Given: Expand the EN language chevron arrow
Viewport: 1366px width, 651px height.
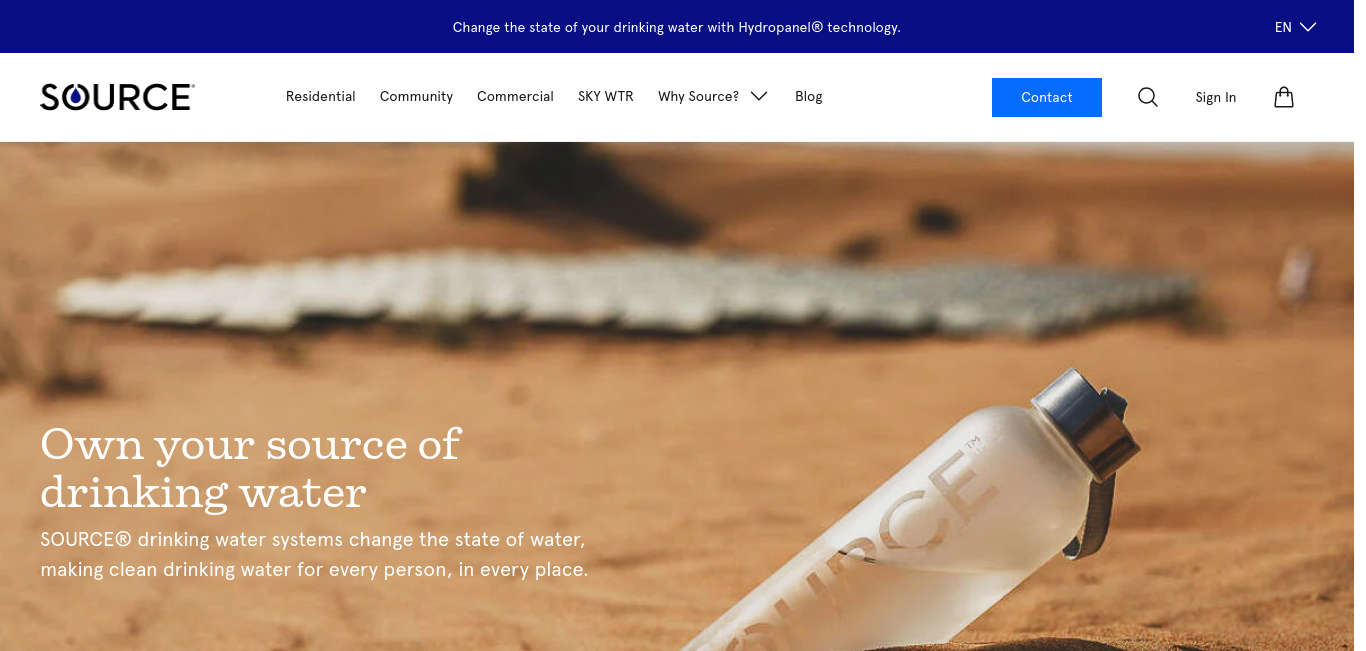Looking at the screenshot, I should [1308, 27].
